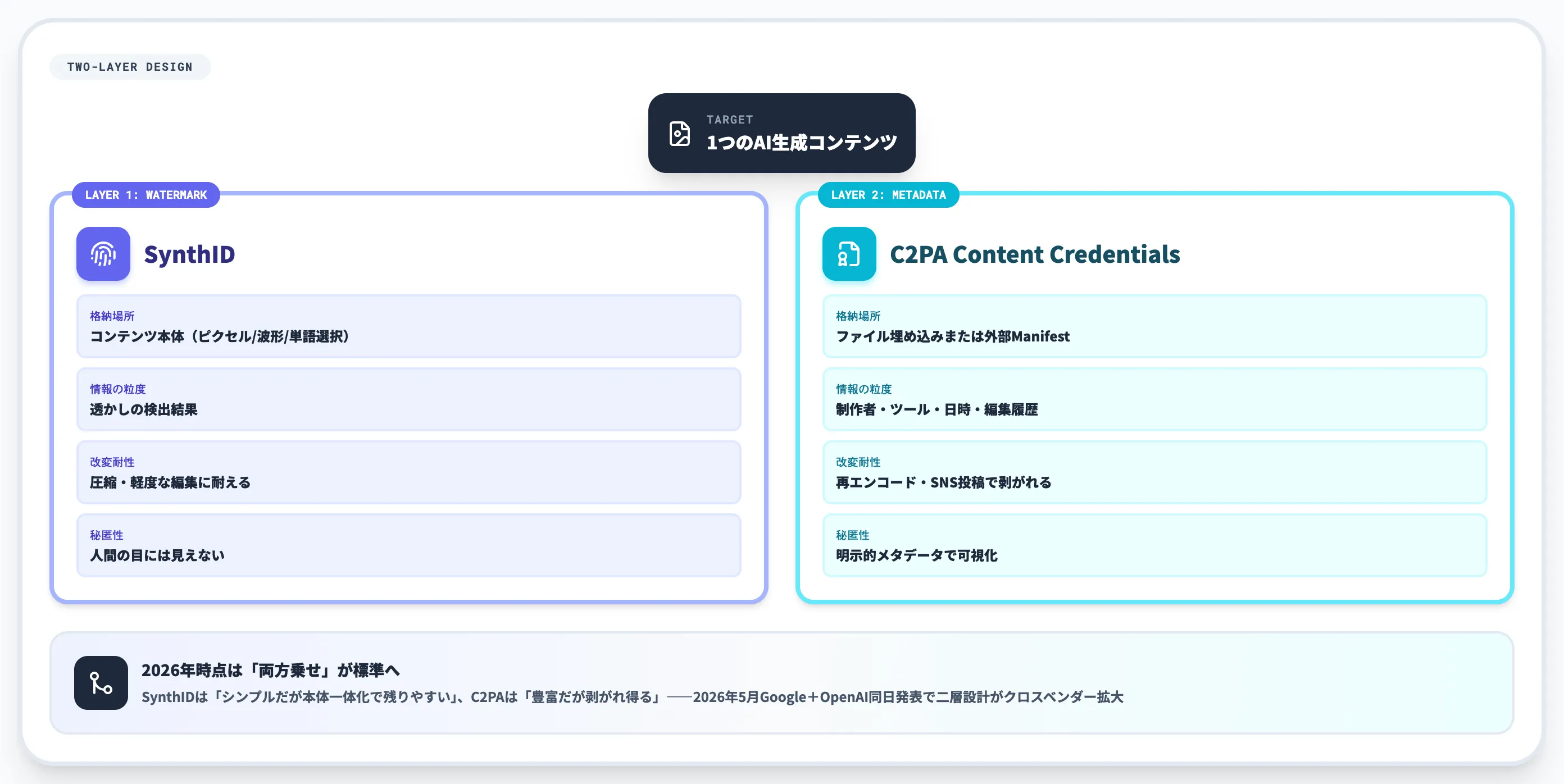Click the SynthIDは「シンプルだが… summary sentence
The height and width of the screenshot is (784, 1564).
[x=632, y=696]
